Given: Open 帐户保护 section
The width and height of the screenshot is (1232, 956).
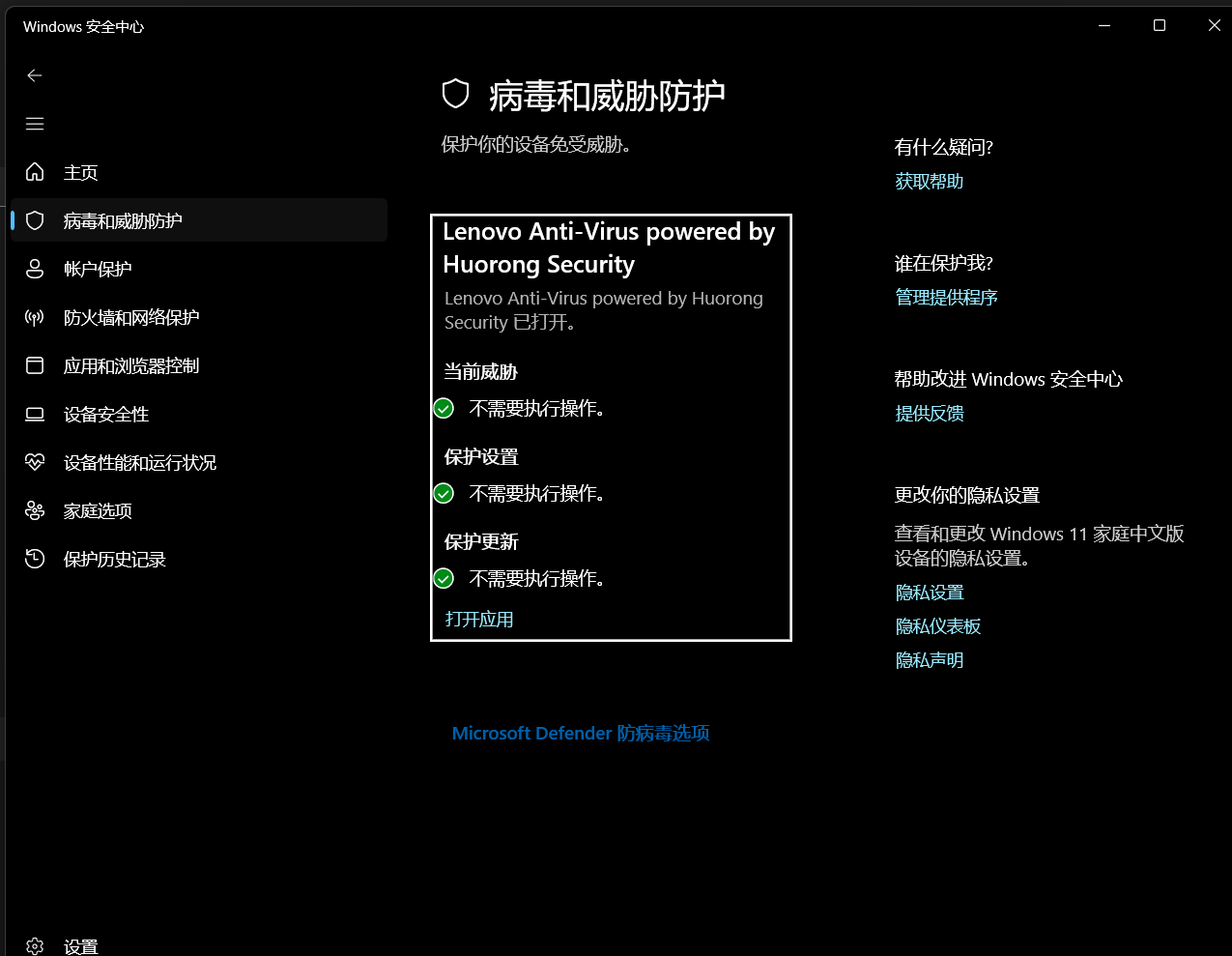Looking at the screenshot, I should (x=98, y=269).
